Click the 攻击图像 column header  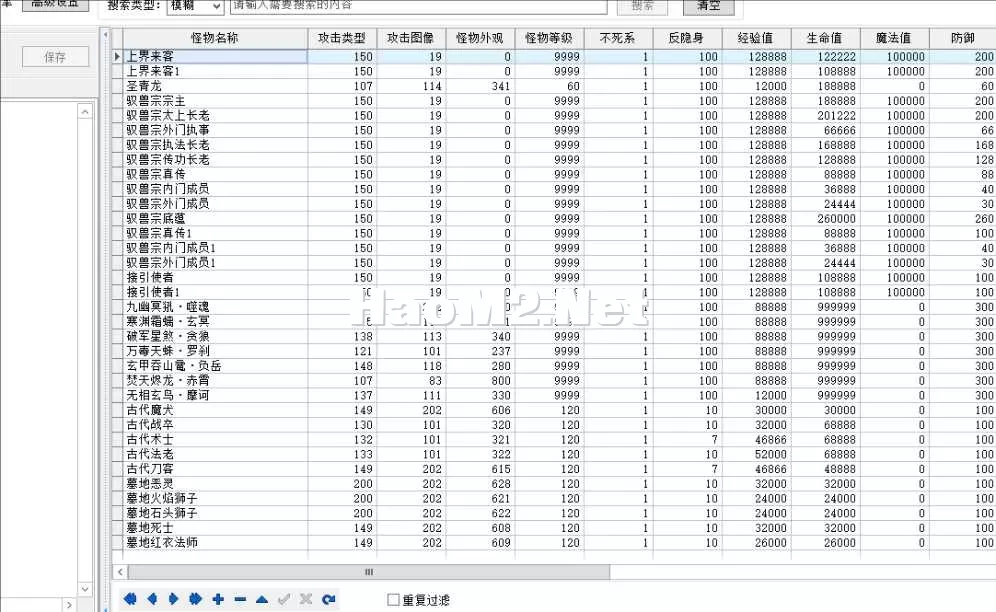(412, 38)
